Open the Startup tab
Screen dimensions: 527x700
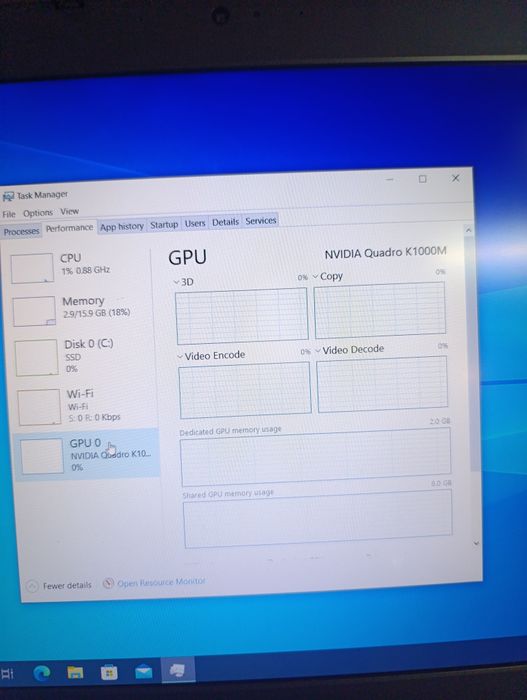[x=164, y=225]
